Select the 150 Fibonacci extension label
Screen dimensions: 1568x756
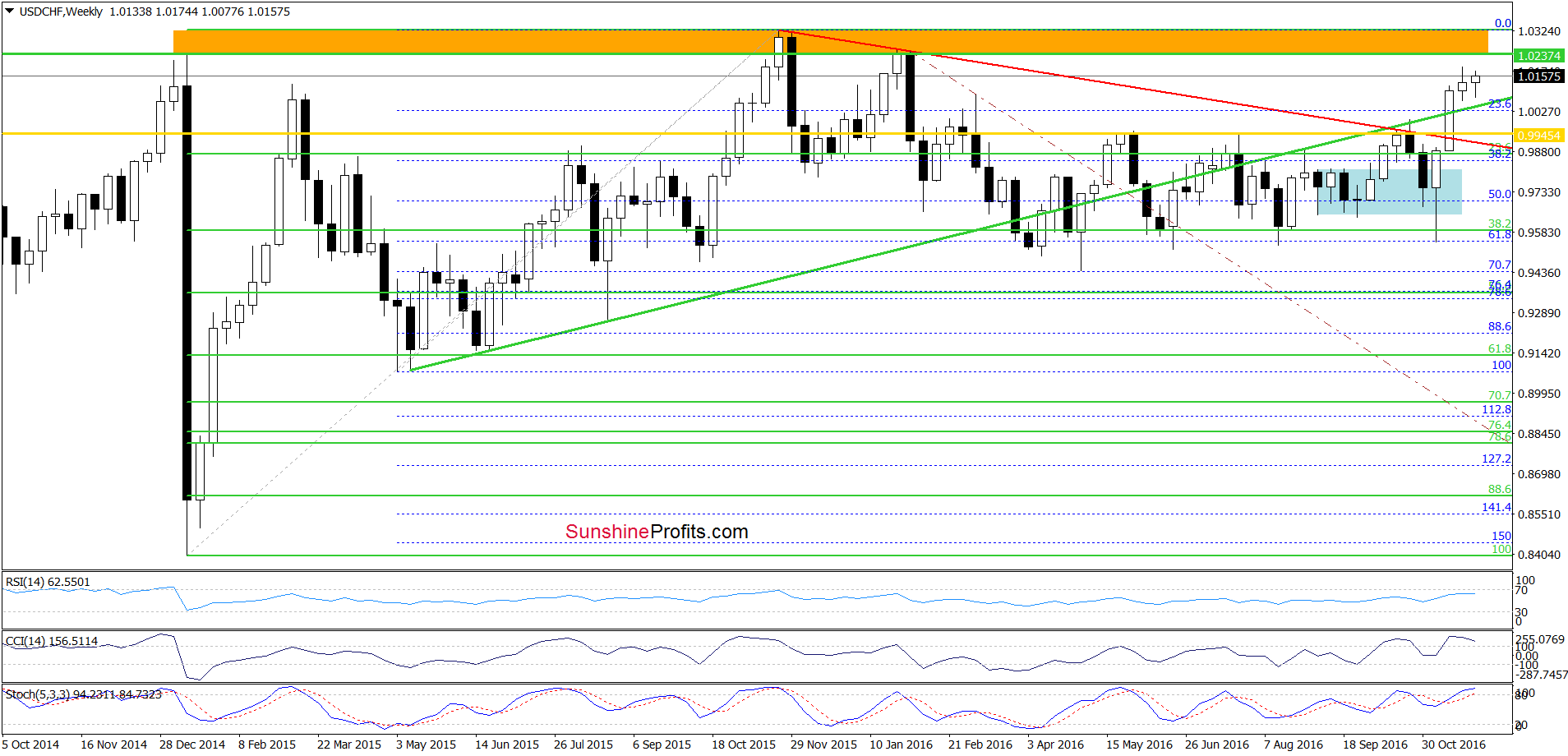click(1501, 536)
